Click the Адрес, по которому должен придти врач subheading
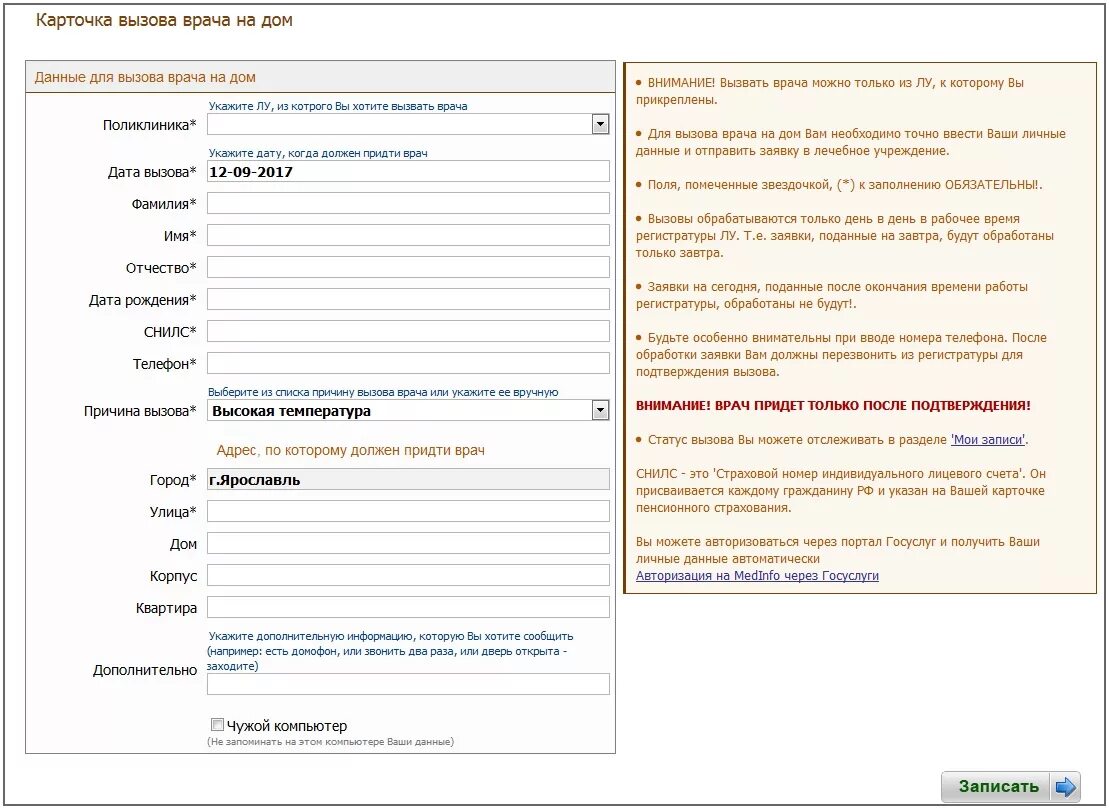This screenshot has width=1109, height=808. pos(351,451)
